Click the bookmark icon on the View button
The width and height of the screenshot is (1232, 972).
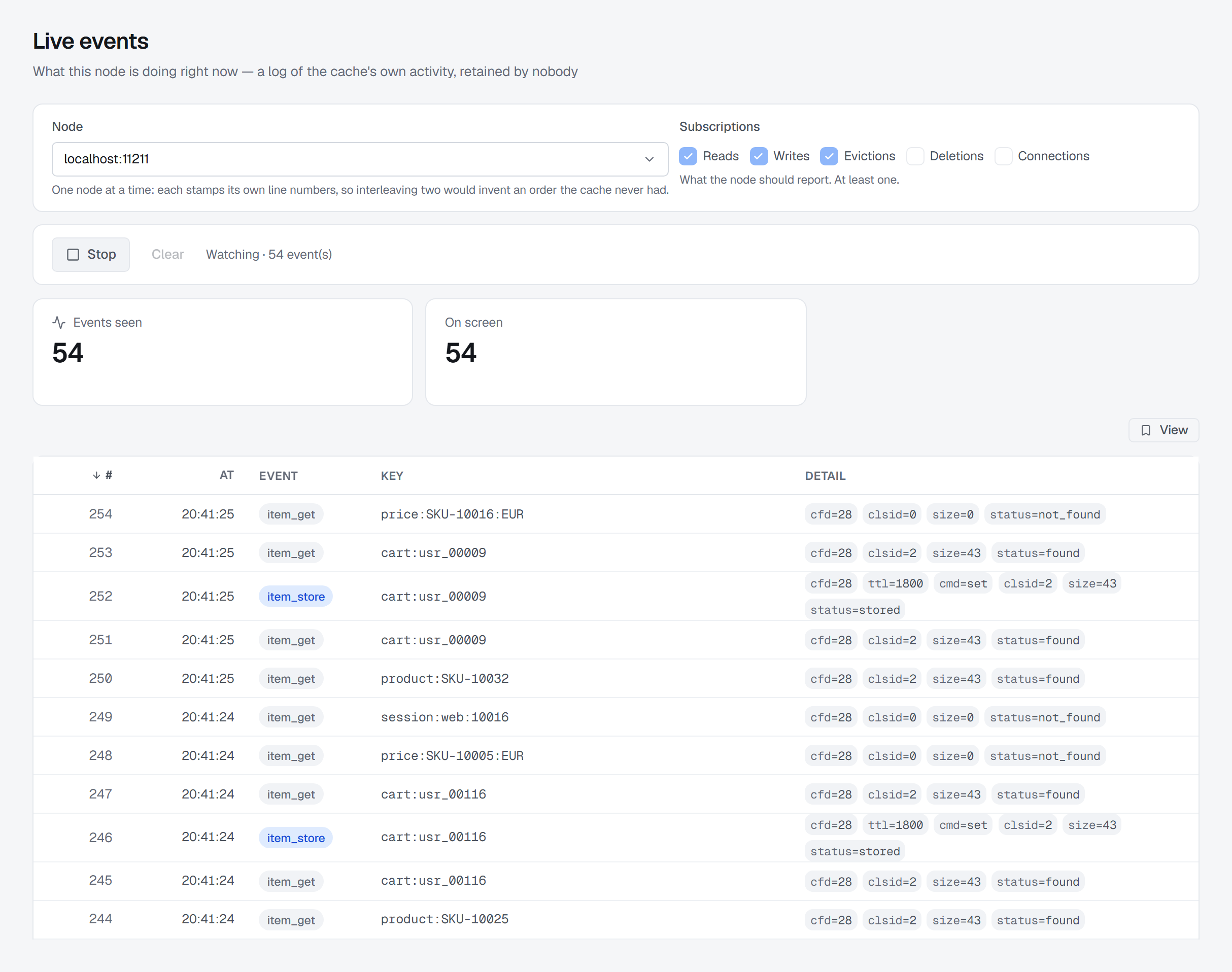[x=1146, y=430]
